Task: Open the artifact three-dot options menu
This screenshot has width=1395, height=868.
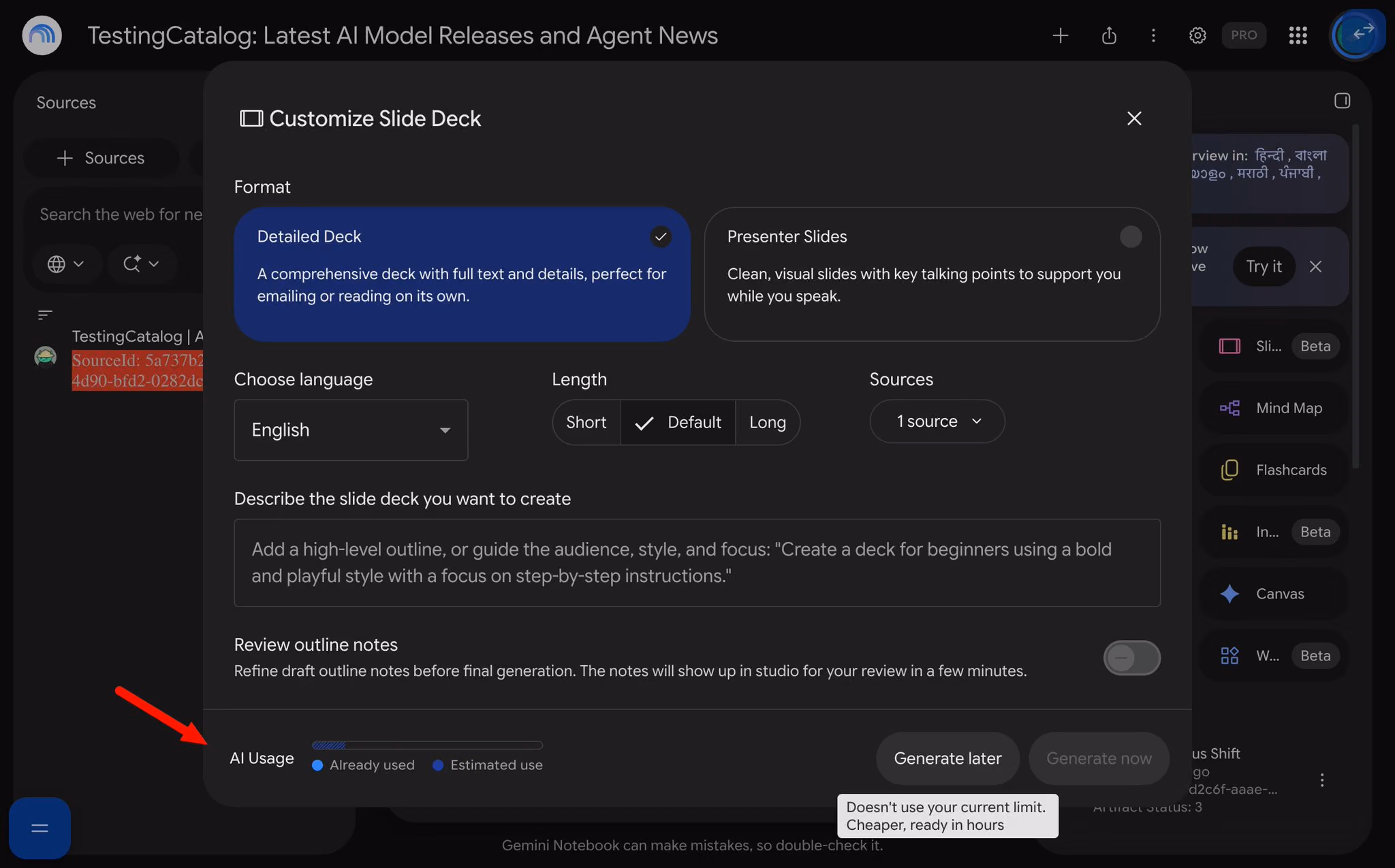Action: pos(1322,780)
